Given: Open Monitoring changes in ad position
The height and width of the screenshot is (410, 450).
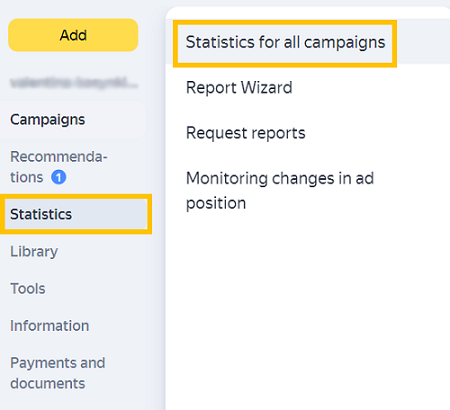Looking at the screenshot, I should point(280,191).
